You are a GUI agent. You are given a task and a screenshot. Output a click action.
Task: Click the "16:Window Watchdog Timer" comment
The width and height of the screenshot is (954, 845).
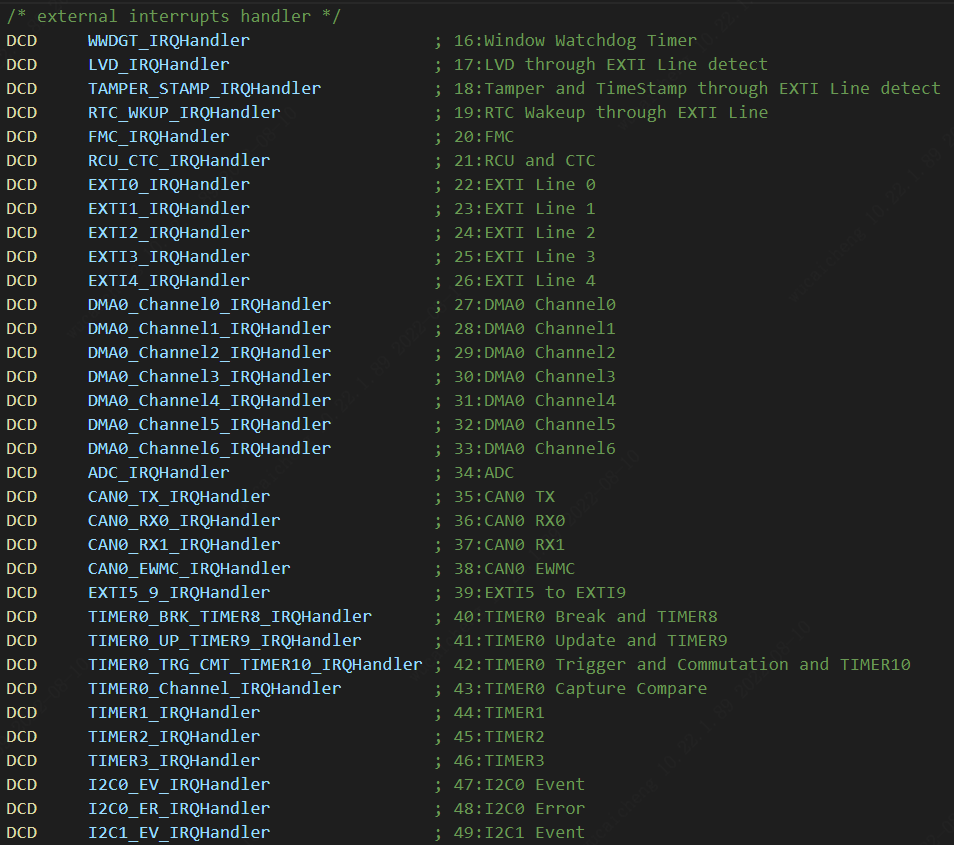(x=575, y=41)
